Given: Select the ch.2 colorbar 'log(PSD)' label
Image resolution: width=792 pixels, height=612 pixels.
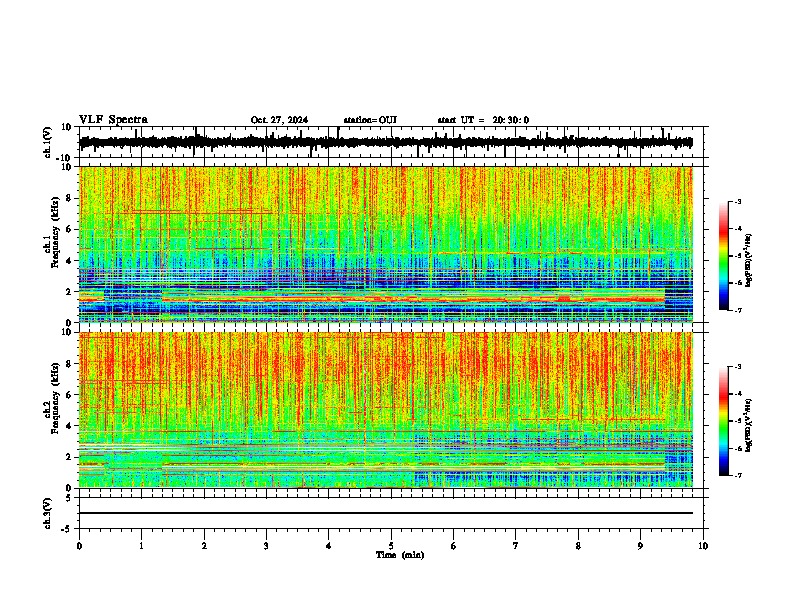Looking at the screenshot, I should coord(748,425).
